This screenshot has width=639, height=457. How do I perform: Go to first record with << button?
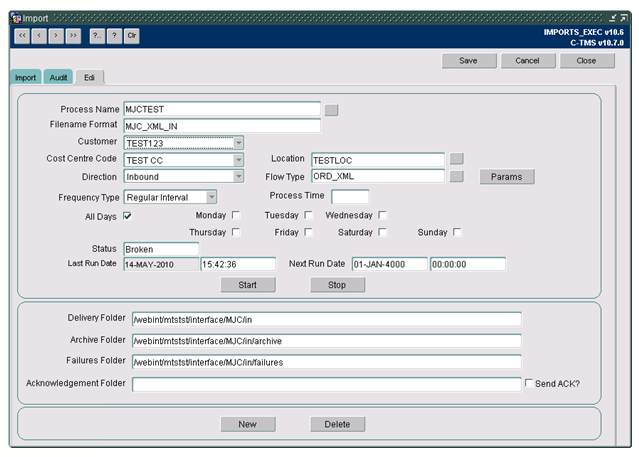coord(22,36)
